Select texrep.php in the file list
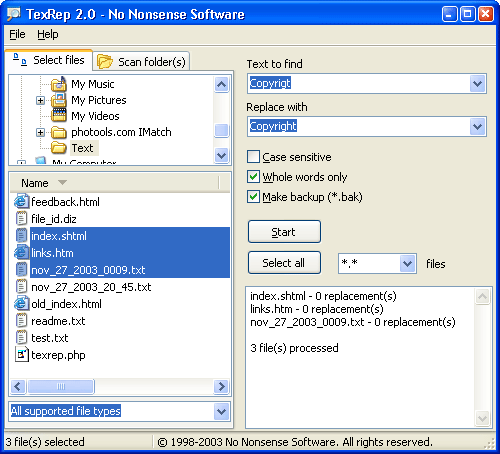 coord(58,355)
